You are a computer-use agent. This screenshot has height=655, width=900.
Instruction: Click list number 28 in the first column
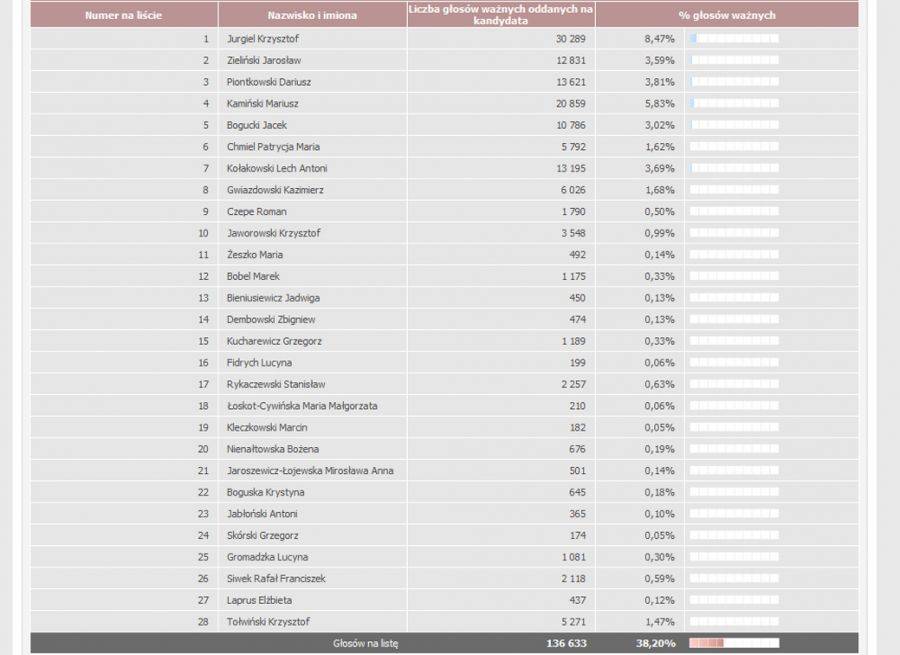coord(203,622)
